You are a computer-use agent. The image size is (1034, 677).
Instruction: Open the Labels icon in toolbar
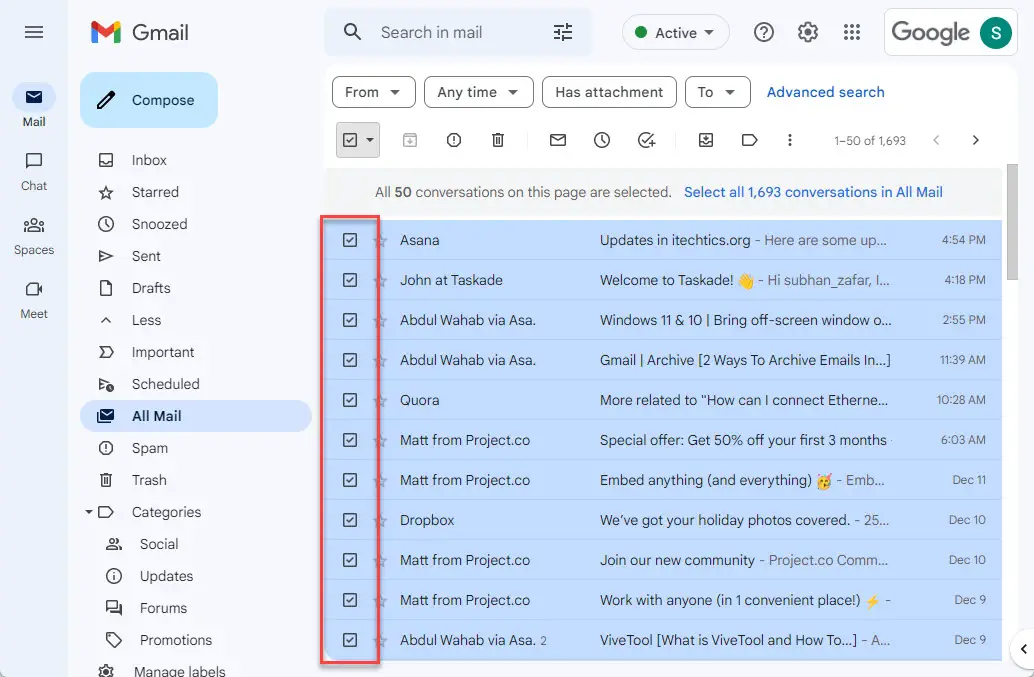click(x=750, y=140)
